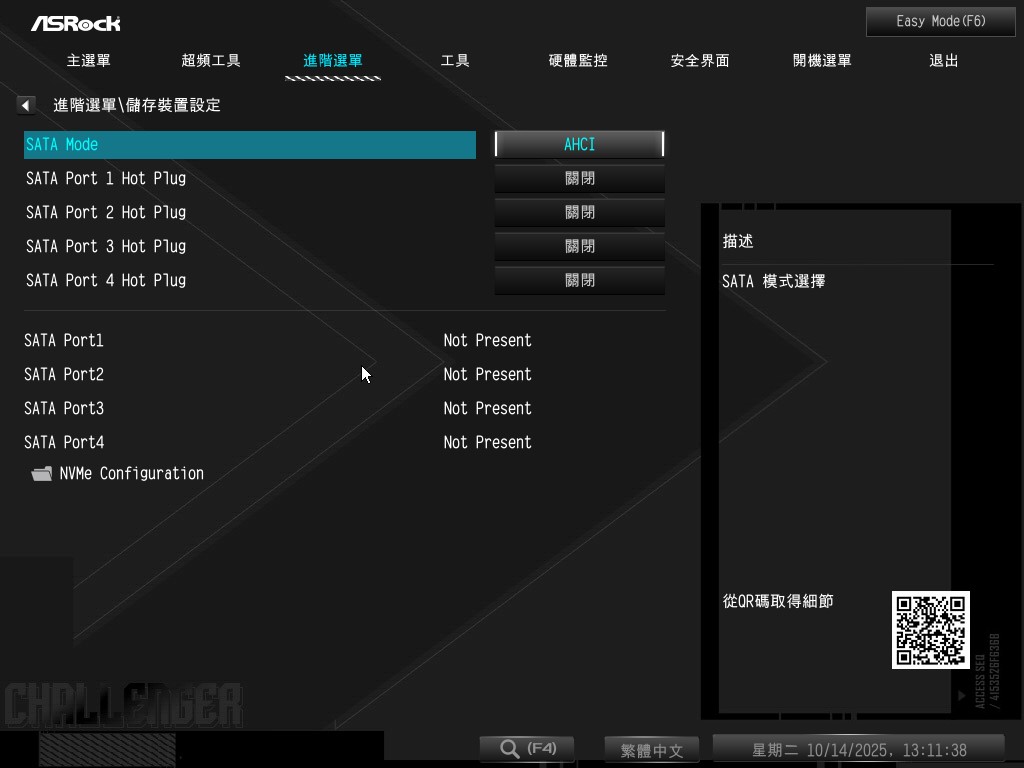Open the 繁體中文 language selector
Viewport: 1024px width, 768px height.
(x=652, y=750)
